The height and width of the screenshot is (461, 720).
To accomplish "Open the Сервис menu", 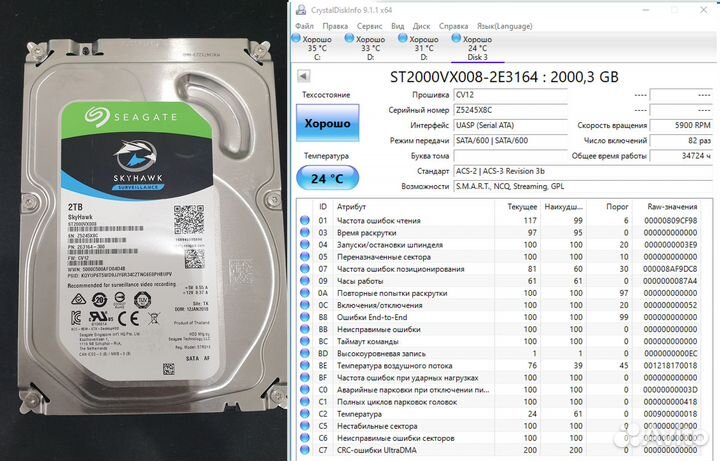I will [369, 26].
